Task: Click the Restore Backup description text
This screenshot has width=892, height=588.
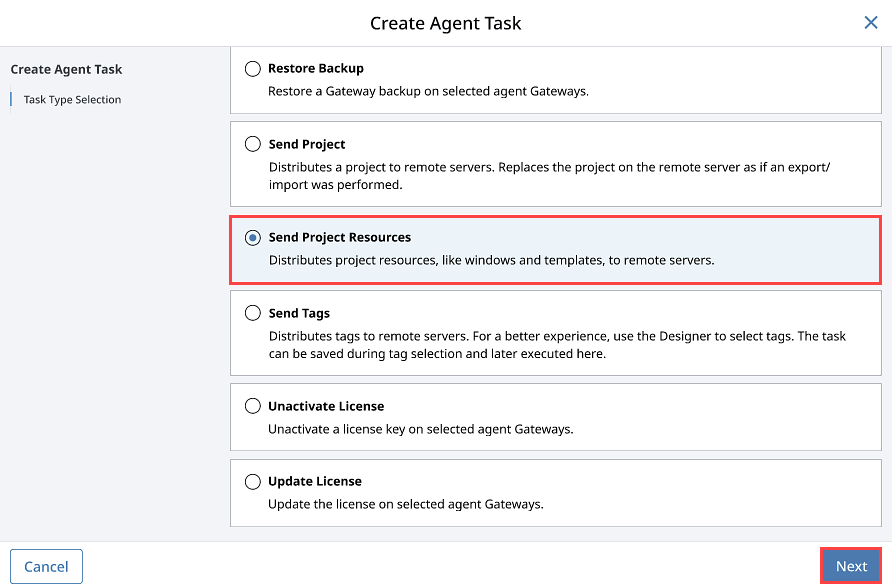Action: [x=428, y=91]
